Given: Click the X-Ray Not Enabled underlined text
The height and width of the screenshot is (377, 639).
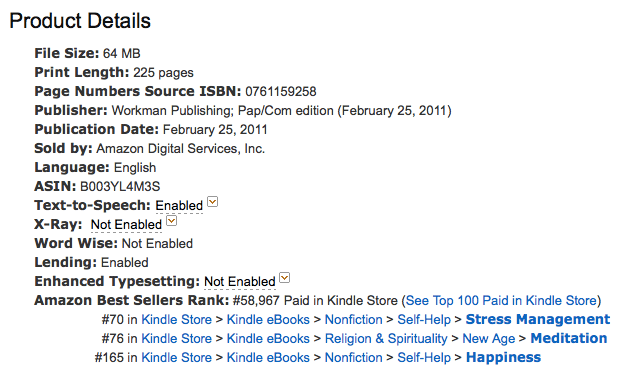Looking at the screenshot, I should (x=126, y=225).
